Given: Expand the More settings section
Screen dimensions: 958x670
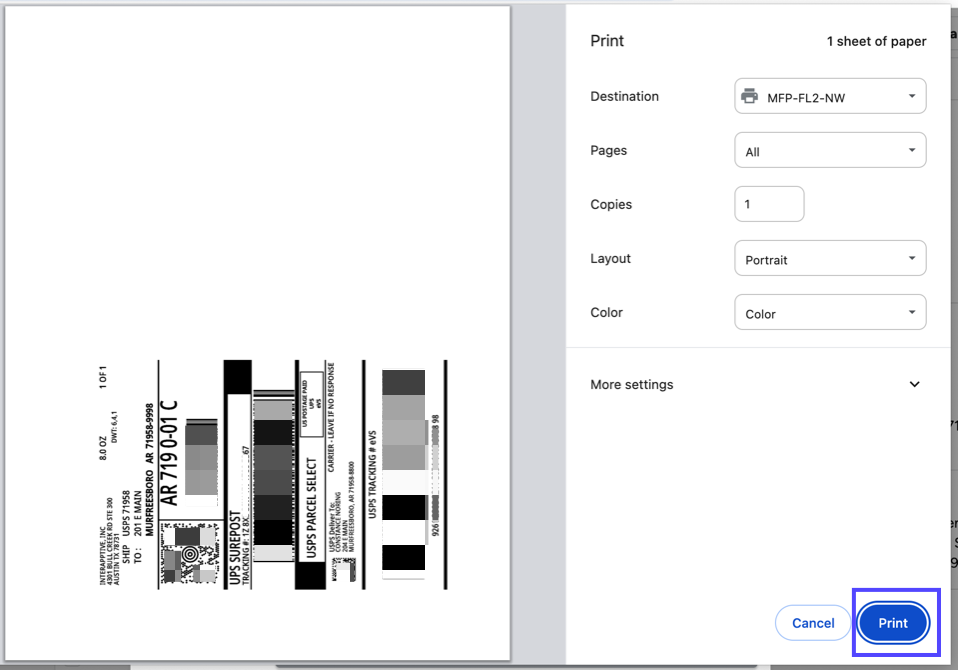Looking at the screenshot, I should point(755,384).
